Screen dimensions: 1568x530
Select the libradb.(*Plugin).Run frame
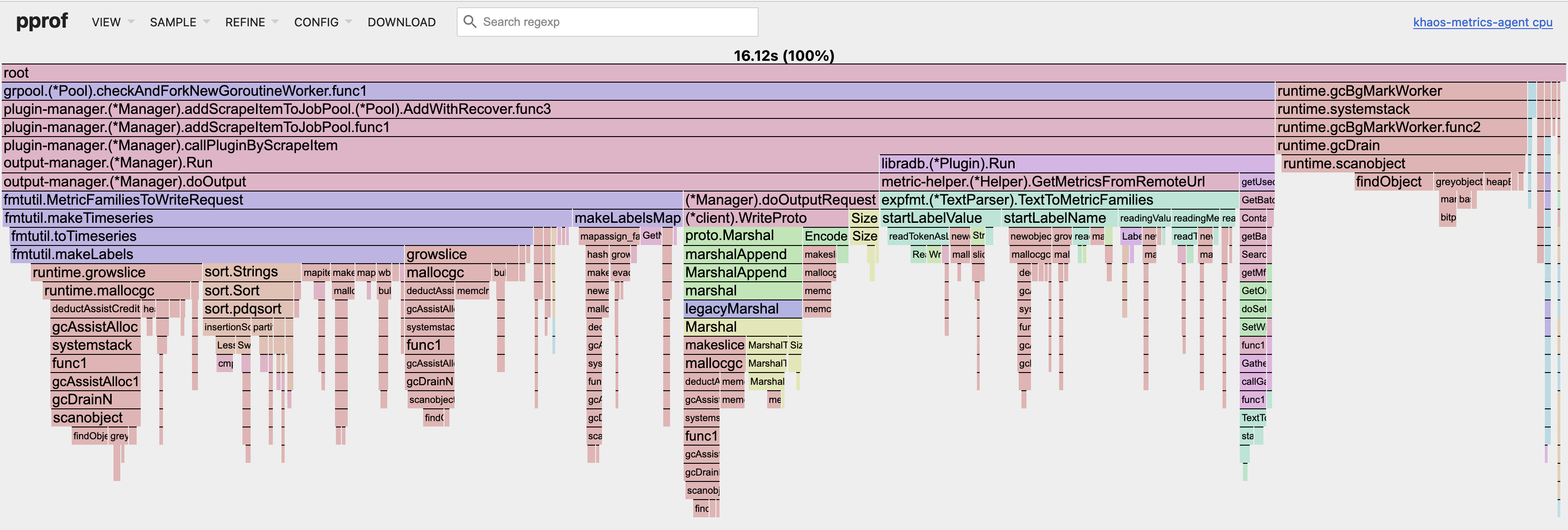click(x=1076, y=164)
